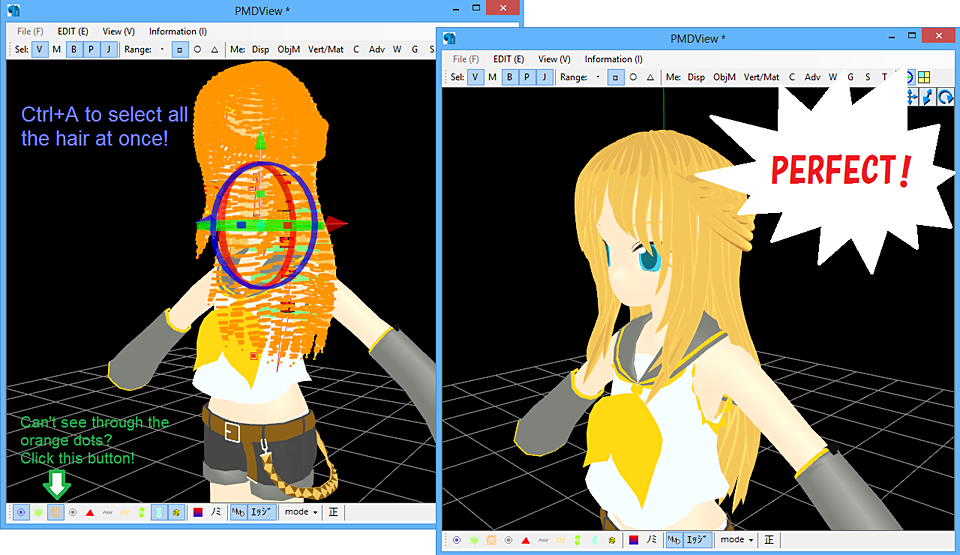Toggle vertex display icon in right window's bottom toolbar
The image size is (960, 555).
pos(457,540)
